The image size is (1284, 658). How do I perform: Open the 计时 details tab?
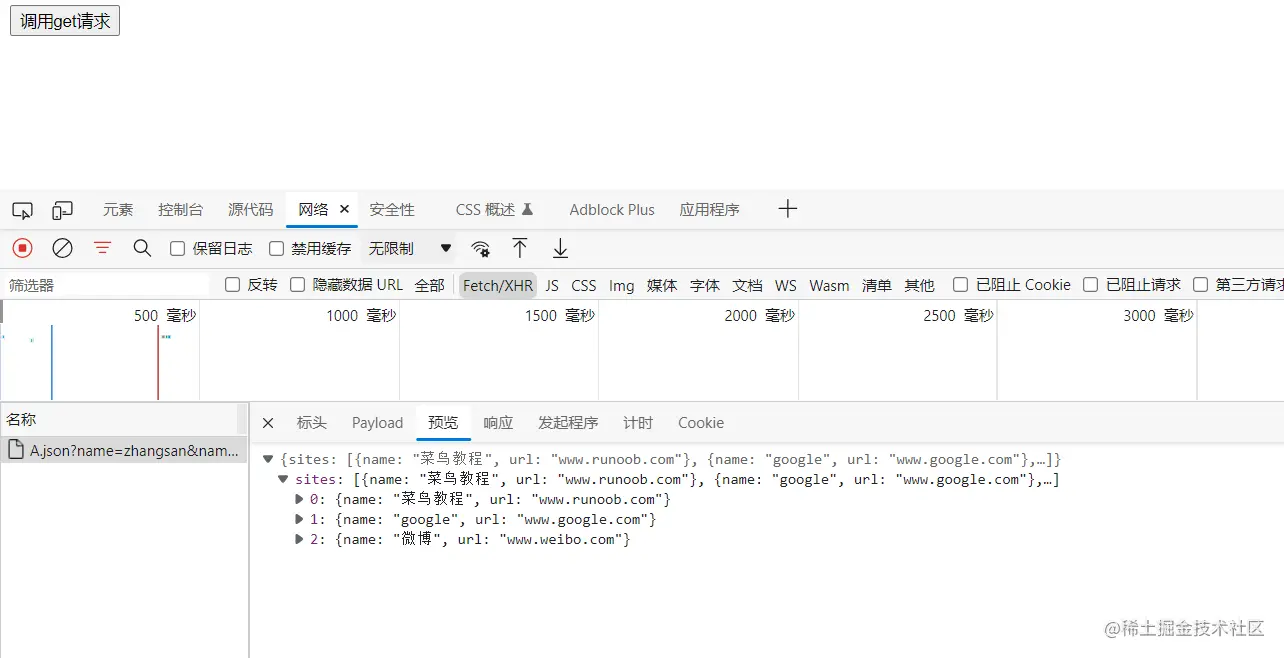click(x=638, y=423)
